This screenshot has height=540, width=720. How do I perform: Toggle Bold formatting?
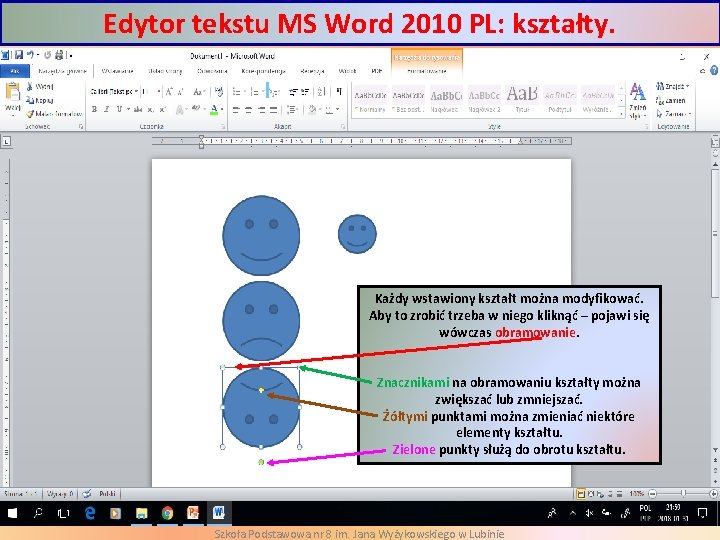tap(94, 109)
